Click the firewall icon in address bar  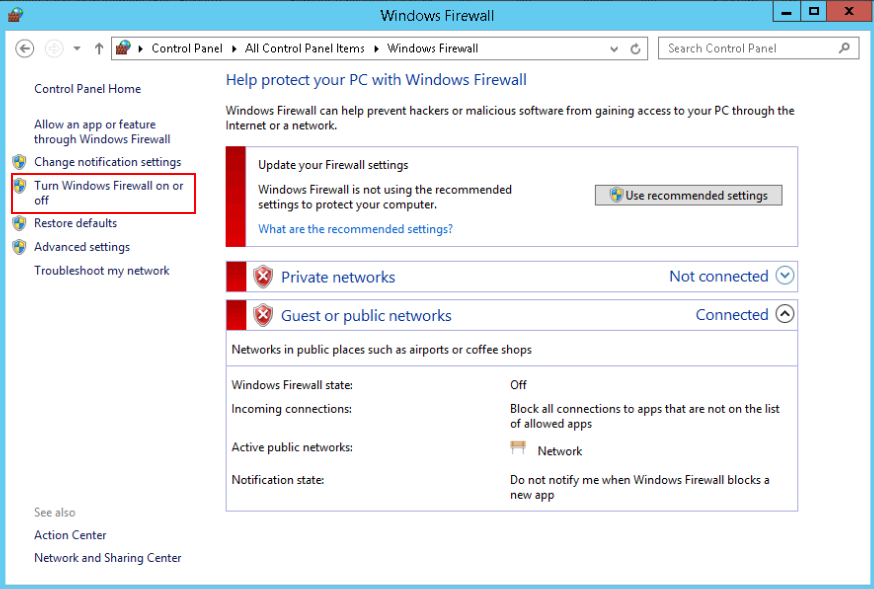(x=123, y=48)
